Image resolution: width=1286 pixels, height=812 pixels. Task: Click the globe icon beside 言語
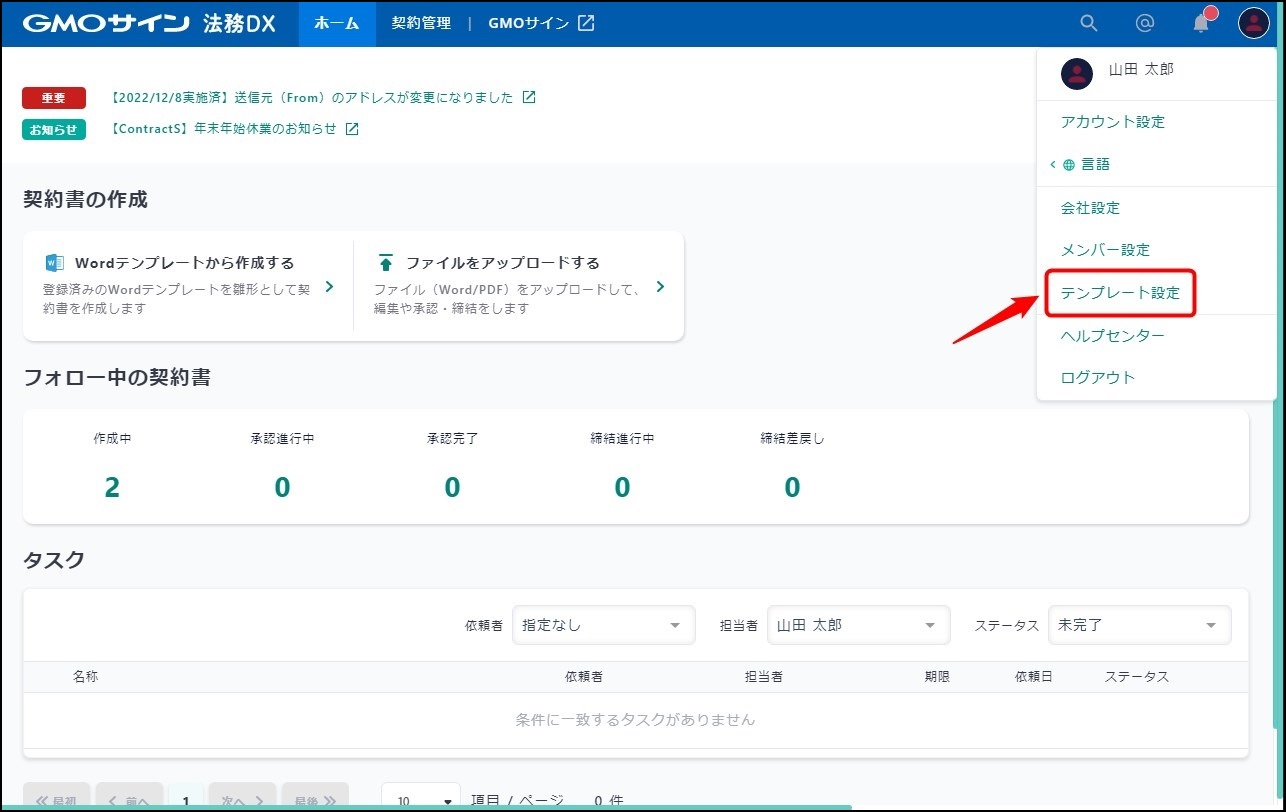tap(1069, 165)
